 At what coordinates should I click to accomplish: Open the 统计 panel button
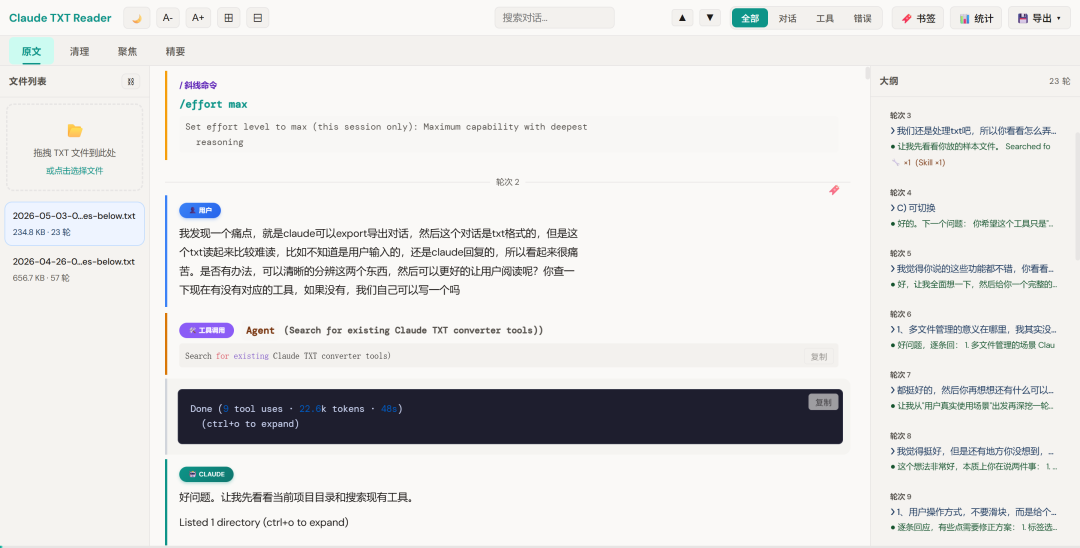click(x=976, y=19)
